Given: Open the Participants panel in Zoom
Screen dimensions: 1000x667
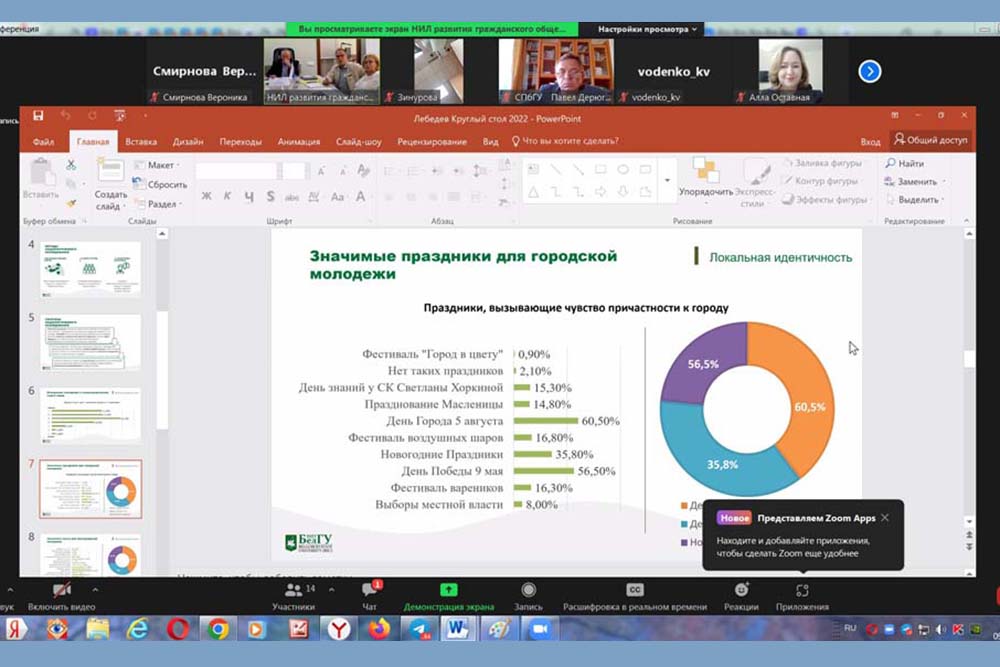Looking at the screenshot, I should tap(293, 597).
